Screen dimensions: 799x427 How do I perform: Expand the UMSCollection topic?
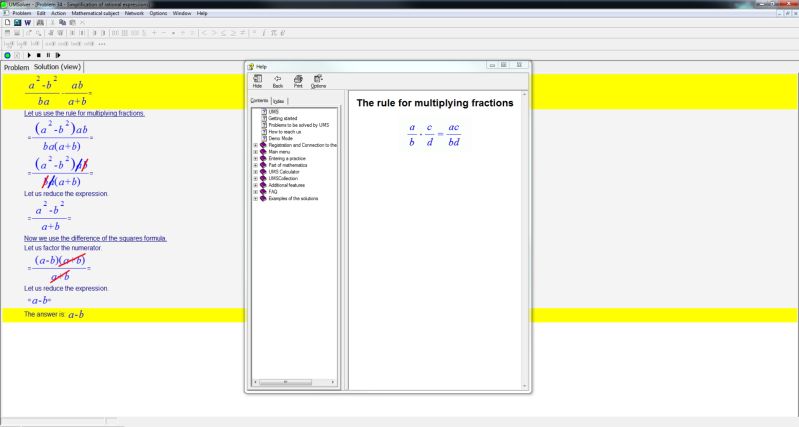click(256, 178)
